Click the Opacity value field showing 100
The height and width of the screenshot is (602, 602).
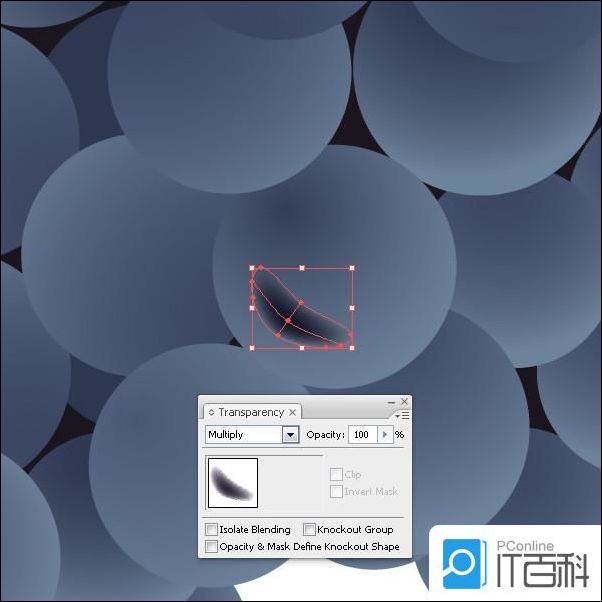click(x=363, y=435)
